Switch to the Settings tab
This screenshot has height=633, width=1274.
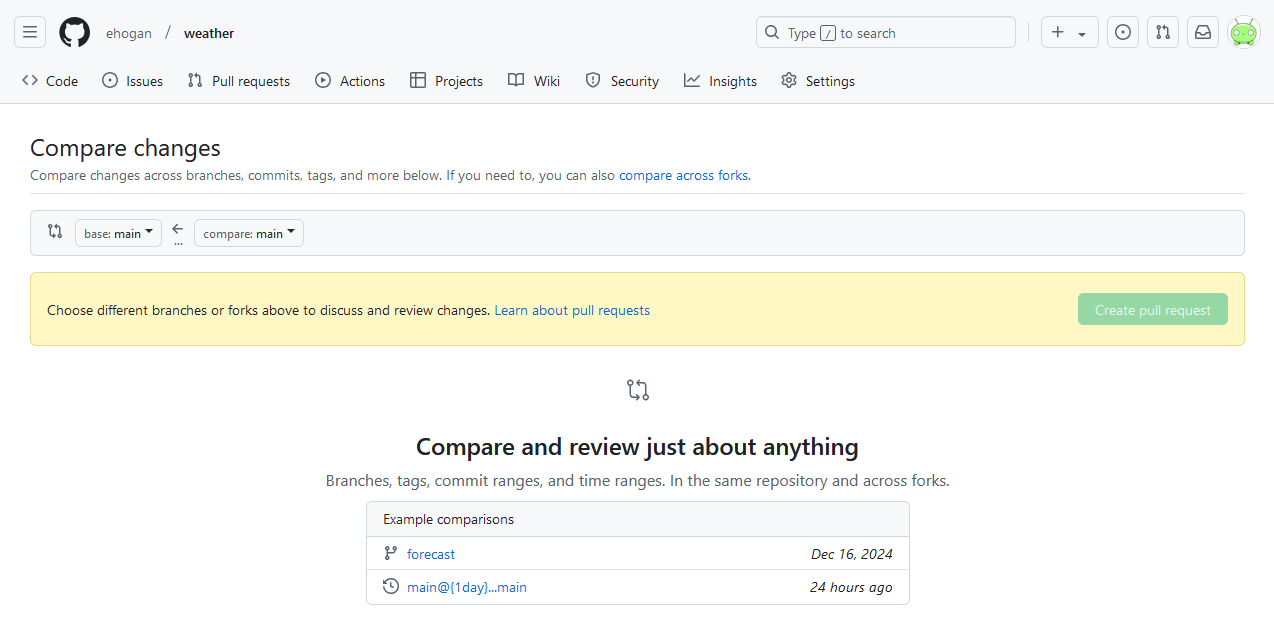coord(818,81)
